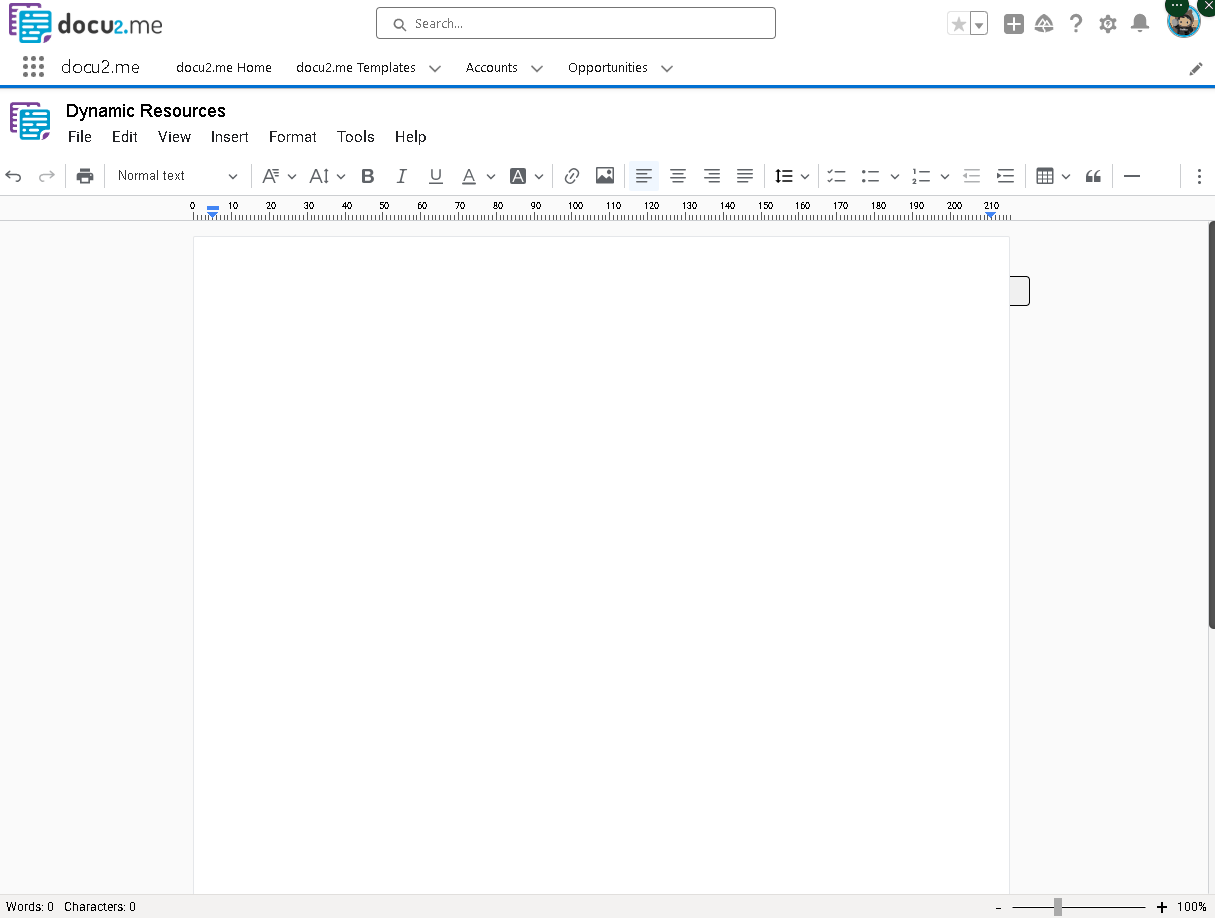This screenshot has height=918, width=1215.
Task: Expand the Opportunities tab chevron
Action: point(667,69)
